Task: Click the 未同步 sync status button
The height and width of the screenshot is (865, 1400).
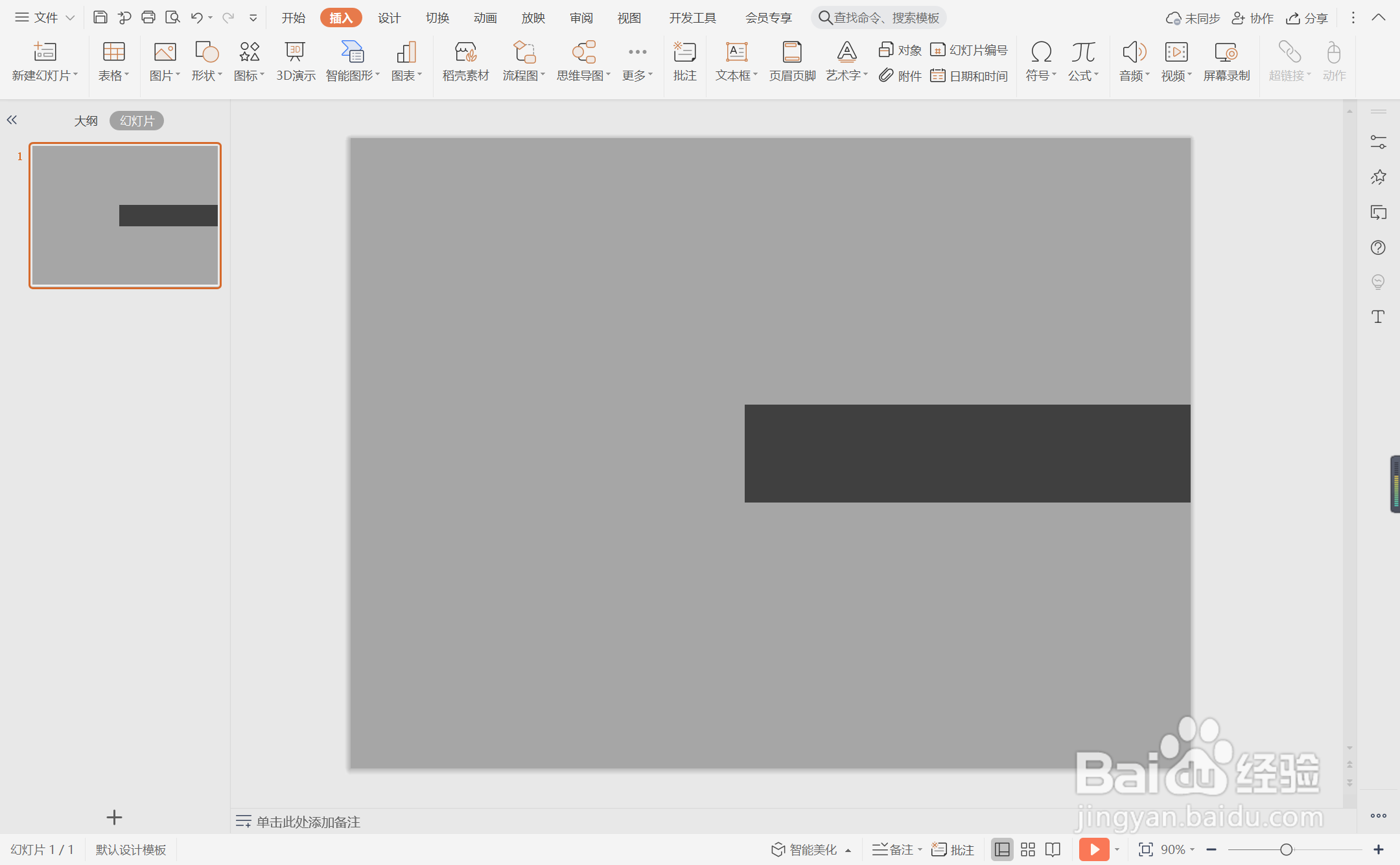Action: pos(1193,18)
